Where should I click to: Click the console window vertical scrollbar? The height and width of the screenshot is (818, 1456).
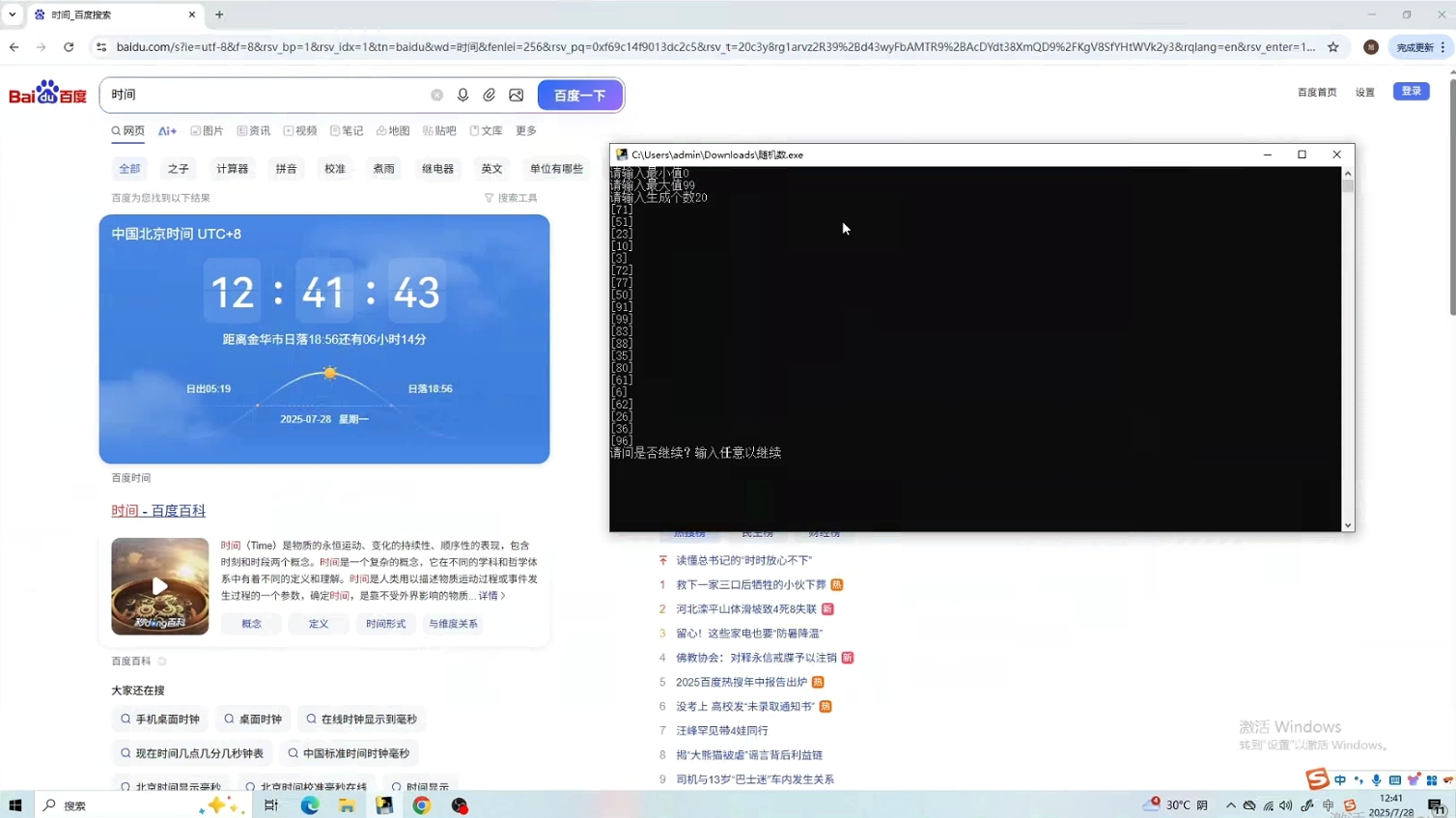[x=1348, y=348]
